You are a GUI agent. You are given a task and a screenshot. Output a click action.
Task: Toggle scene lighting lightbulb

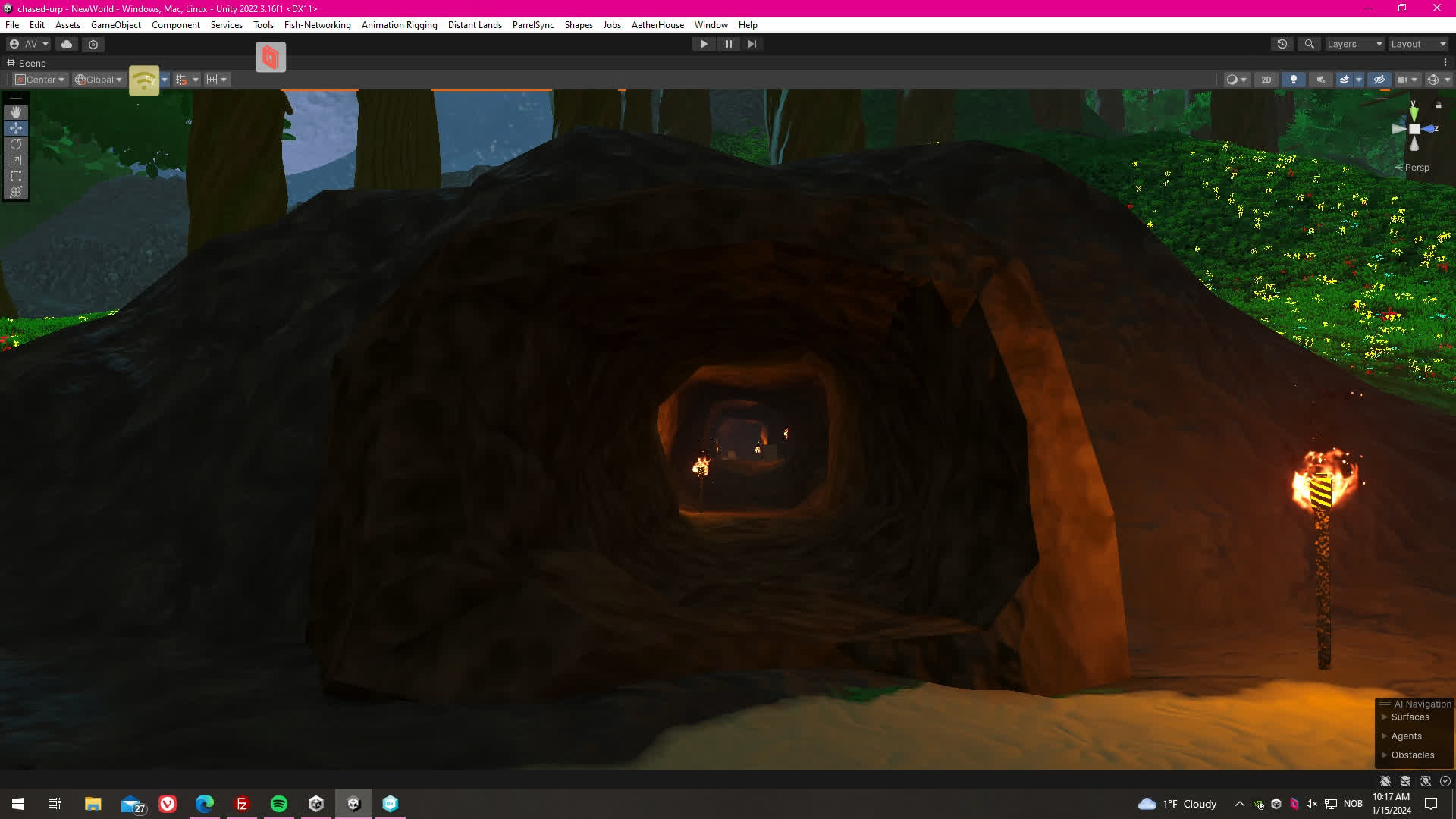click(x=1294, y=80)
